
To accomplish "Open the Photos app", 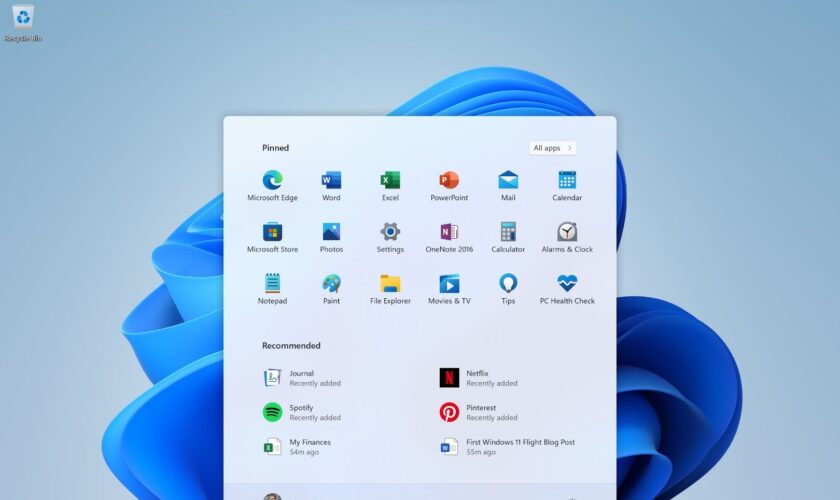I will click(331, 237).
